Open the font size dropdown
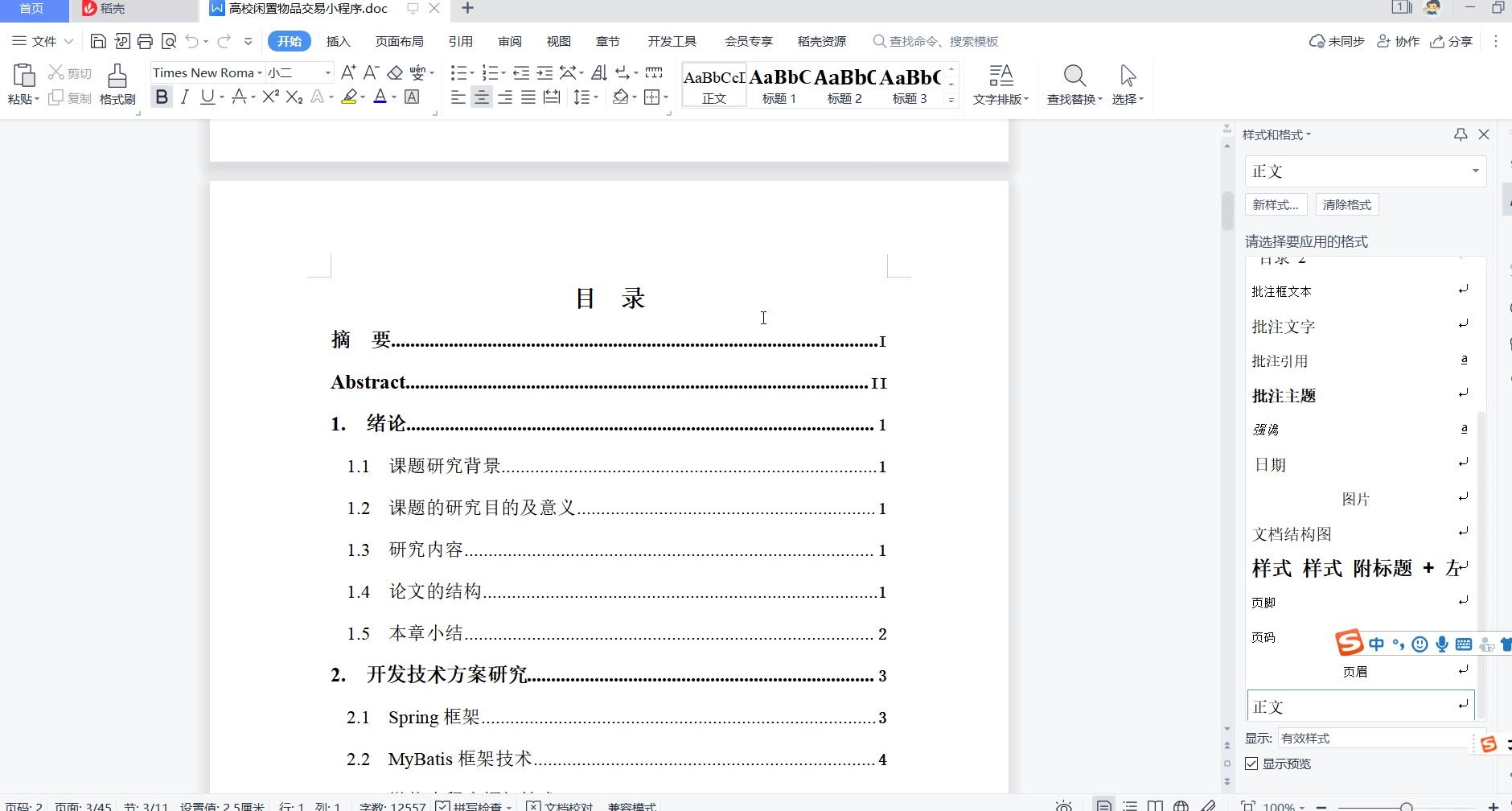 pyautogui.click(x=327, y=72)
